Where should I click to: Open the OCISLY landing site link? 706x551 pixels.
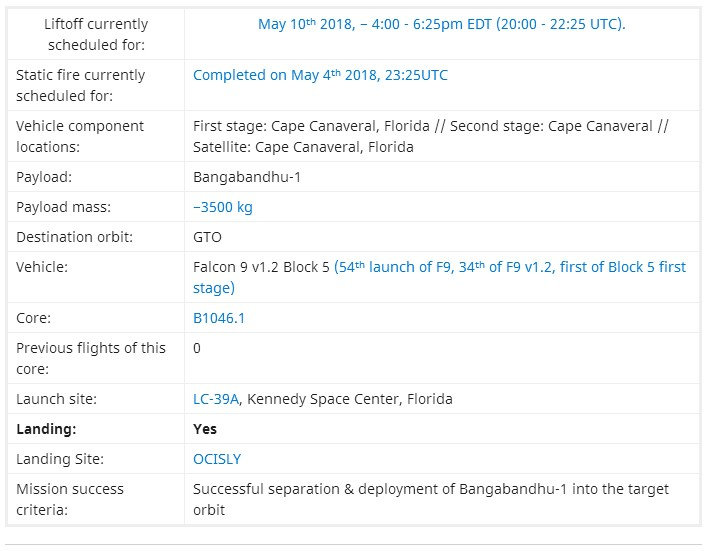pos(217,459)
